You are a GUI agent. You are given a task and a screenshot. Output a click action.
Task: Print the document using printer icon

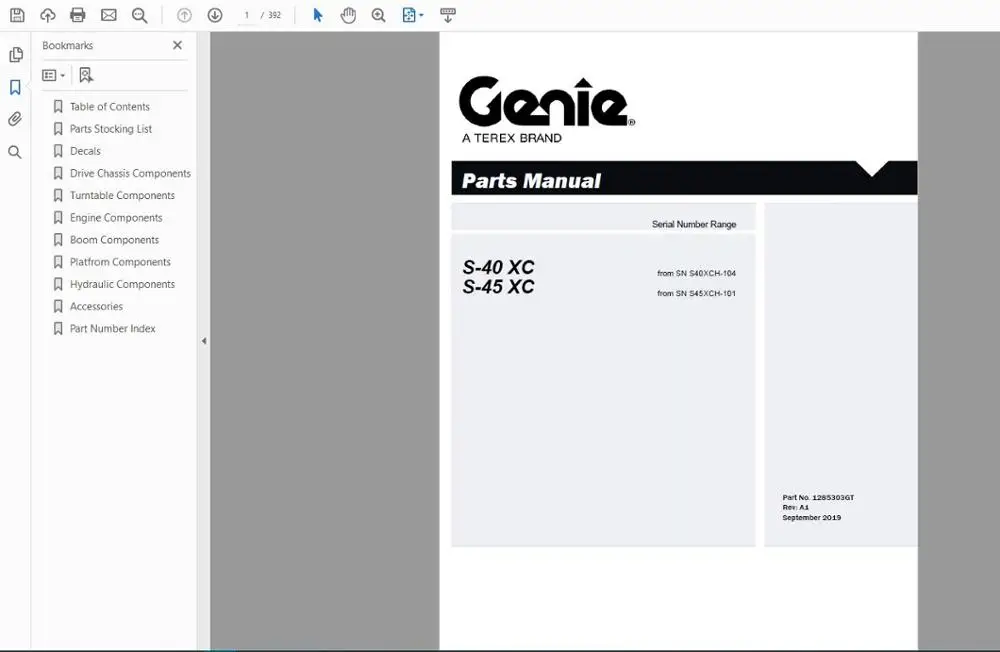click(x=78, y=15)
